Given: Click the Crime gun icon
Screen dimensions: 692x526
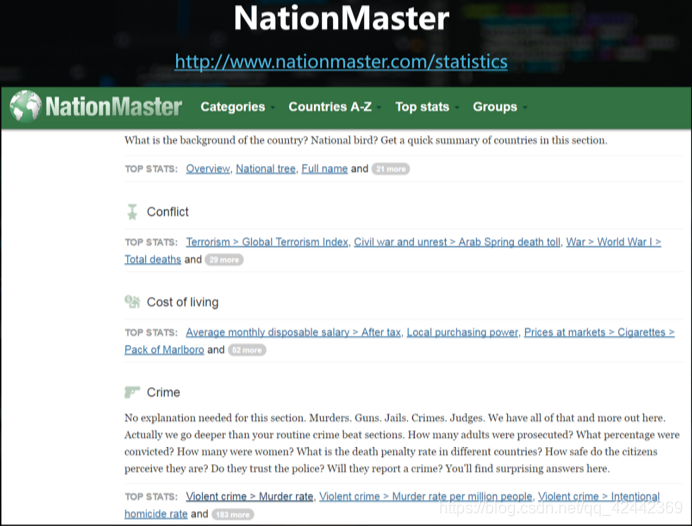Looking at the screenshot, I should coord(132,392).
